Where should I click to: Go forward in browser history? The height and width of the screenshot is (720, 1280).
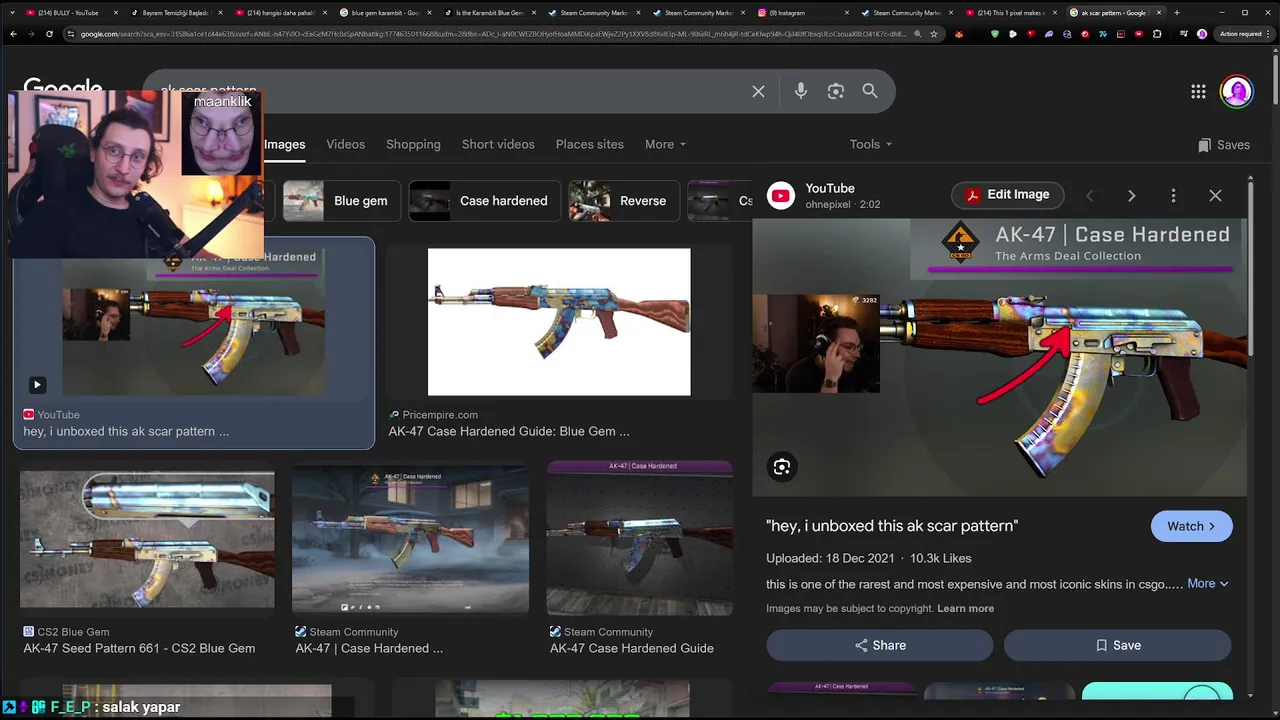[31, 34]
